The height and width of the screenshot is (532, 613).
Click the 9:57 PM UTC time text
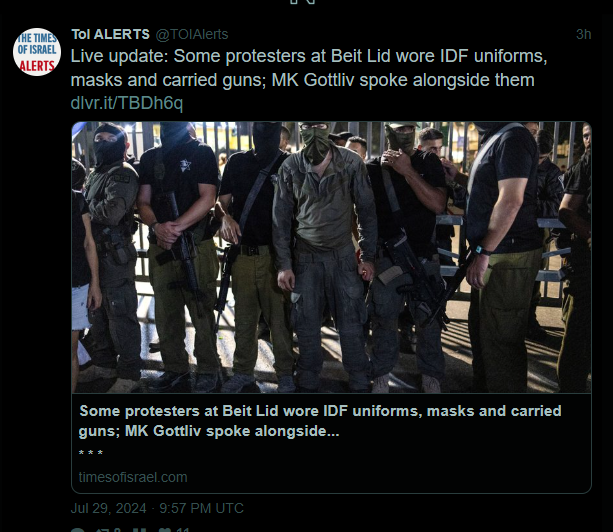(x=201, y=508)
